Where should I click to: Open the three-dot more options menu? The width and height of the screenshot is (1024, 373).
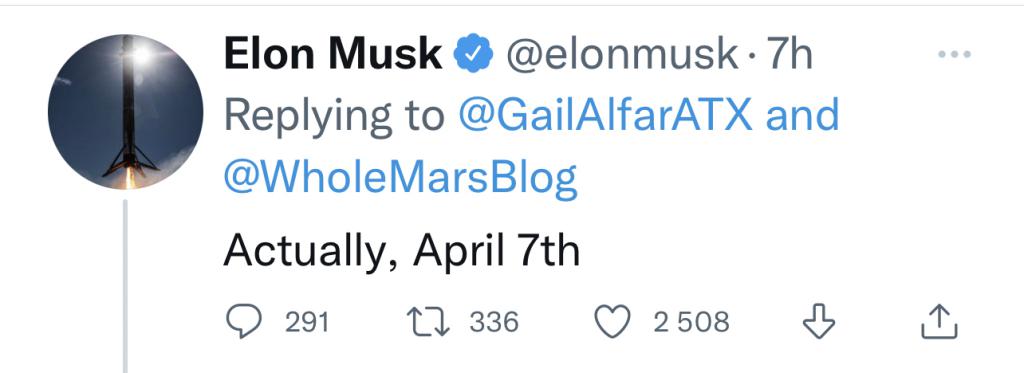954,54
